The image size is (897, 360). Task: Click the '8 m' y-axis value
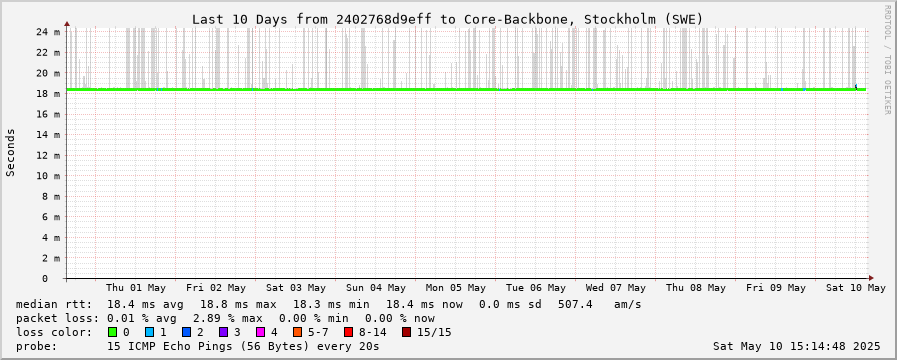pyautogui.click(x=51, y=196)
